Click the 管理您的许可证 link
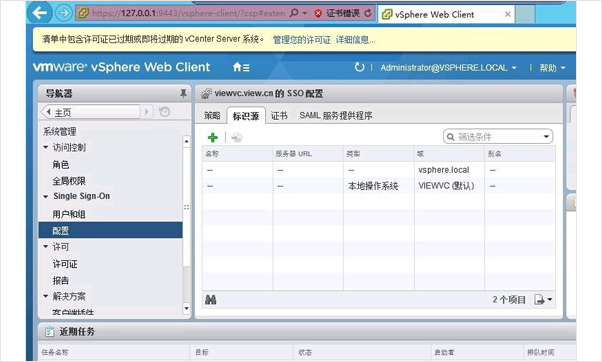 [x=301, y=40]
